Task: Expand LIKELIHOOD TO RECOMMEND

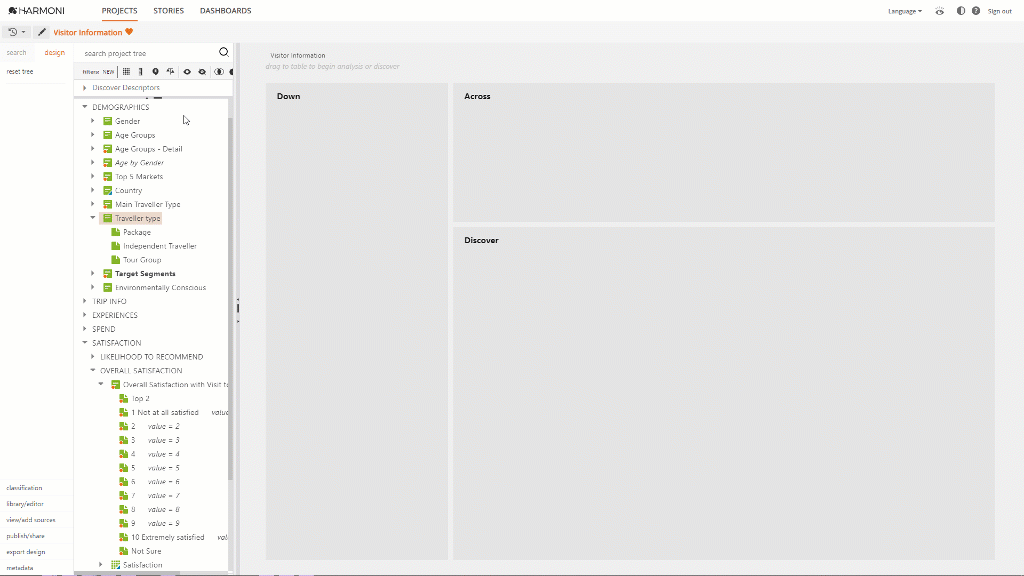Action: tap(93, 357)
